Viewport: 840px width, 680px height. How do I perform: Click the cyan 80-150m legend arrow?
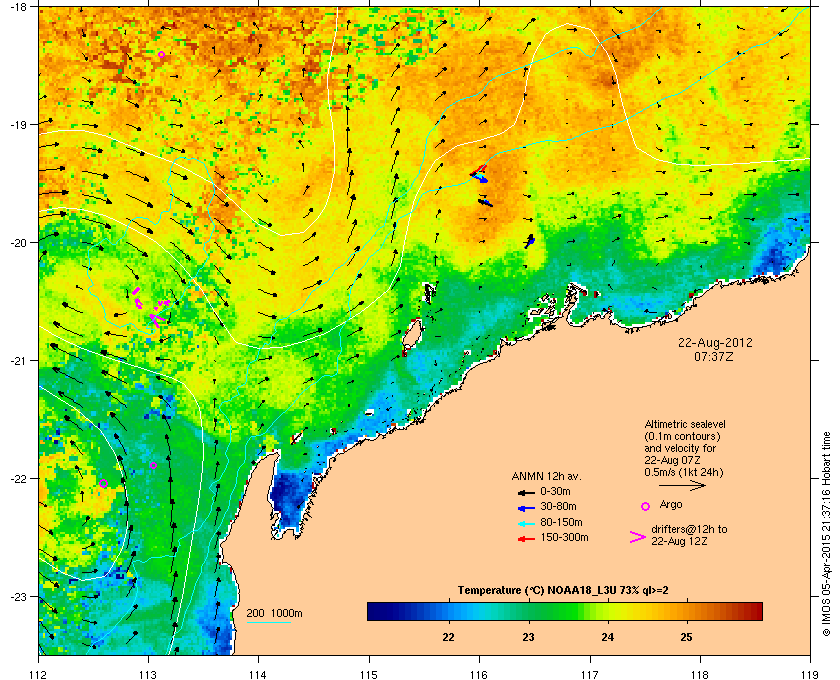(x=526, y=523)
